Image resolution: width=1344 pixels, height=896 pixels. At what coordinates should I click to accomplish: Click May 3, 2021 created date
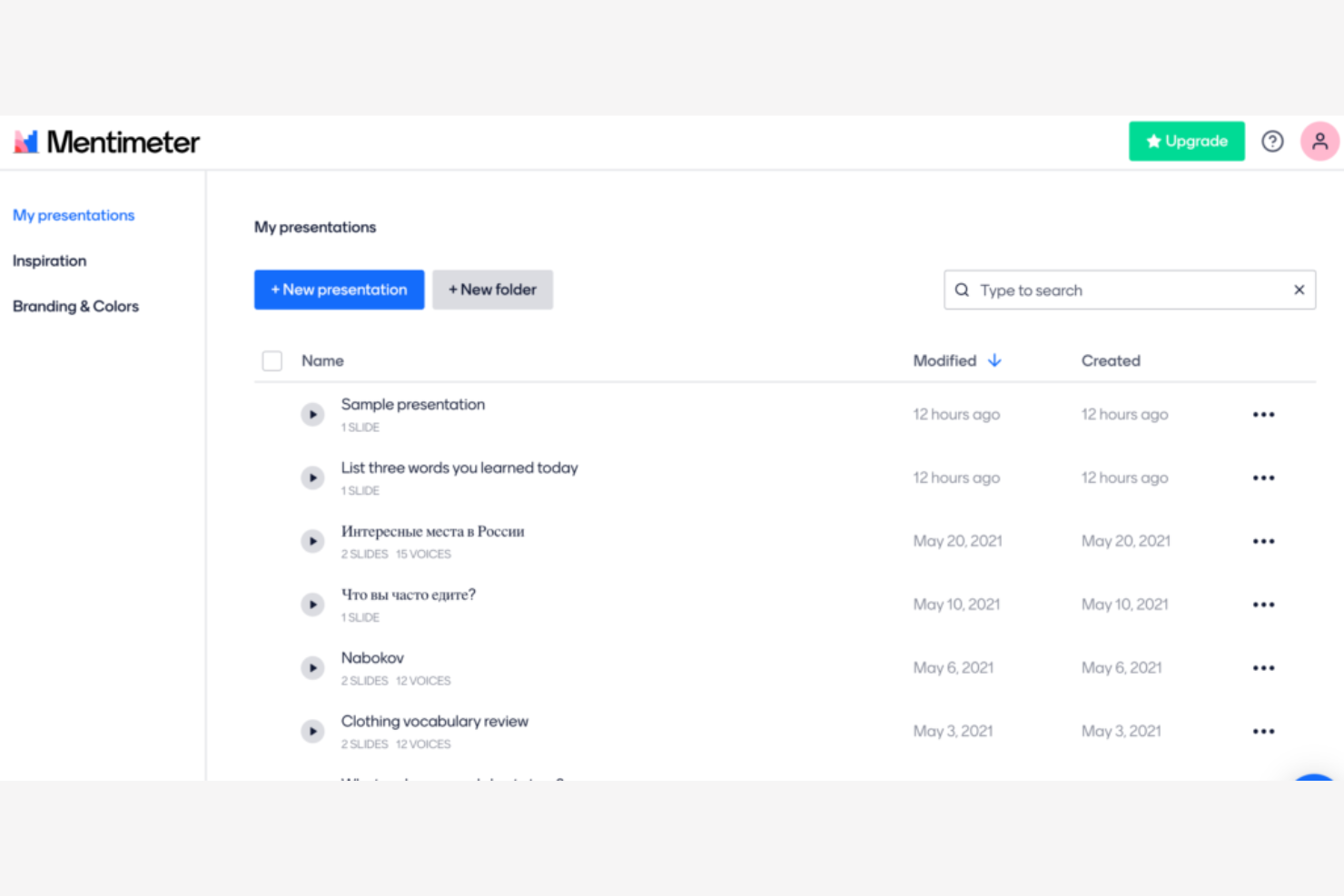pos(1121,732)
